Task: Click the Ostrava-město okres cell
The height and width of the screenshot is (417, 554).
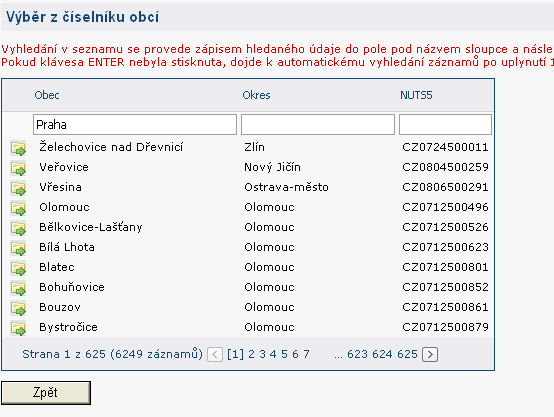Action: (286, 187)
